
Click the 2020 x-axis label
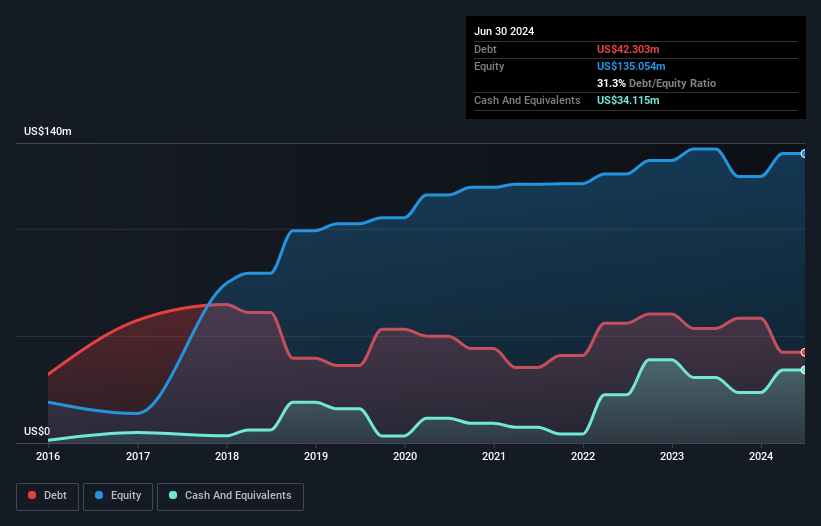(405, 456)
